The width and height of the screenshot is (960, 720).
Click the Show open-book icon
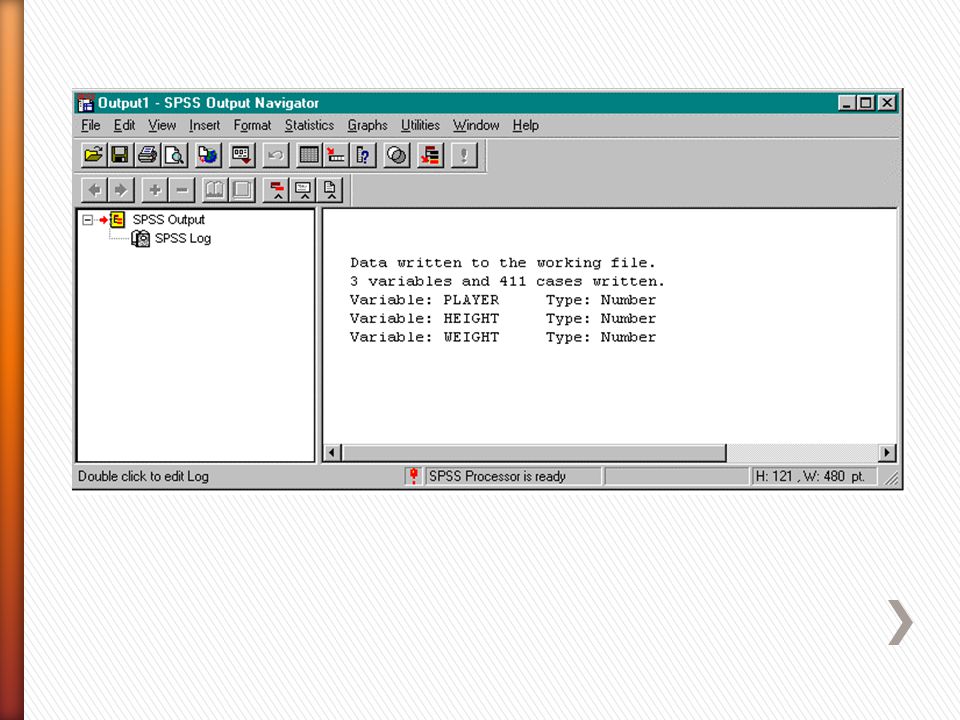coord(215,190)
